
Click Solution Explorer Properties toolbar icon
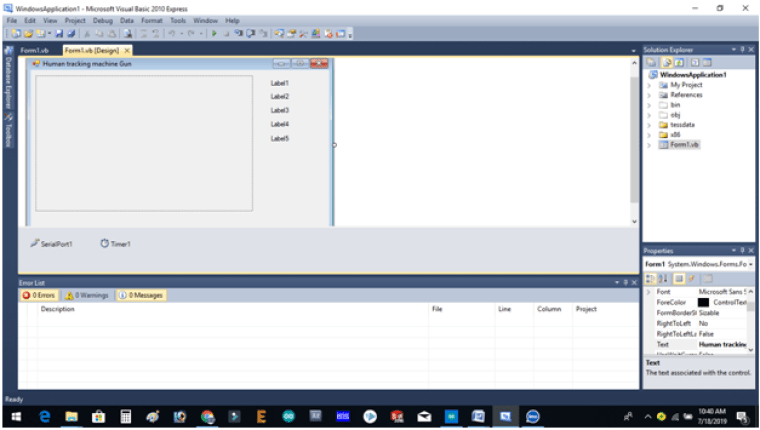pyautogui.click(x=651, y=63)
